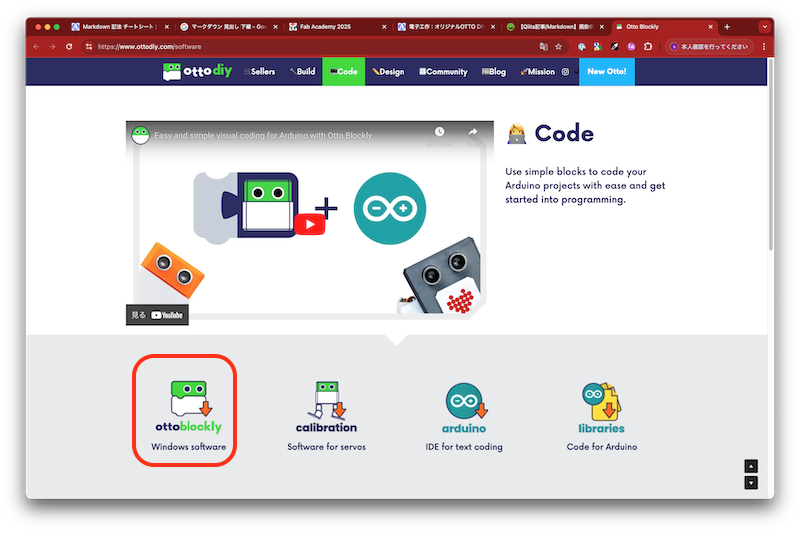Click the profile identity verification button
The image size is (800, 533).
[x=709, y=46]
